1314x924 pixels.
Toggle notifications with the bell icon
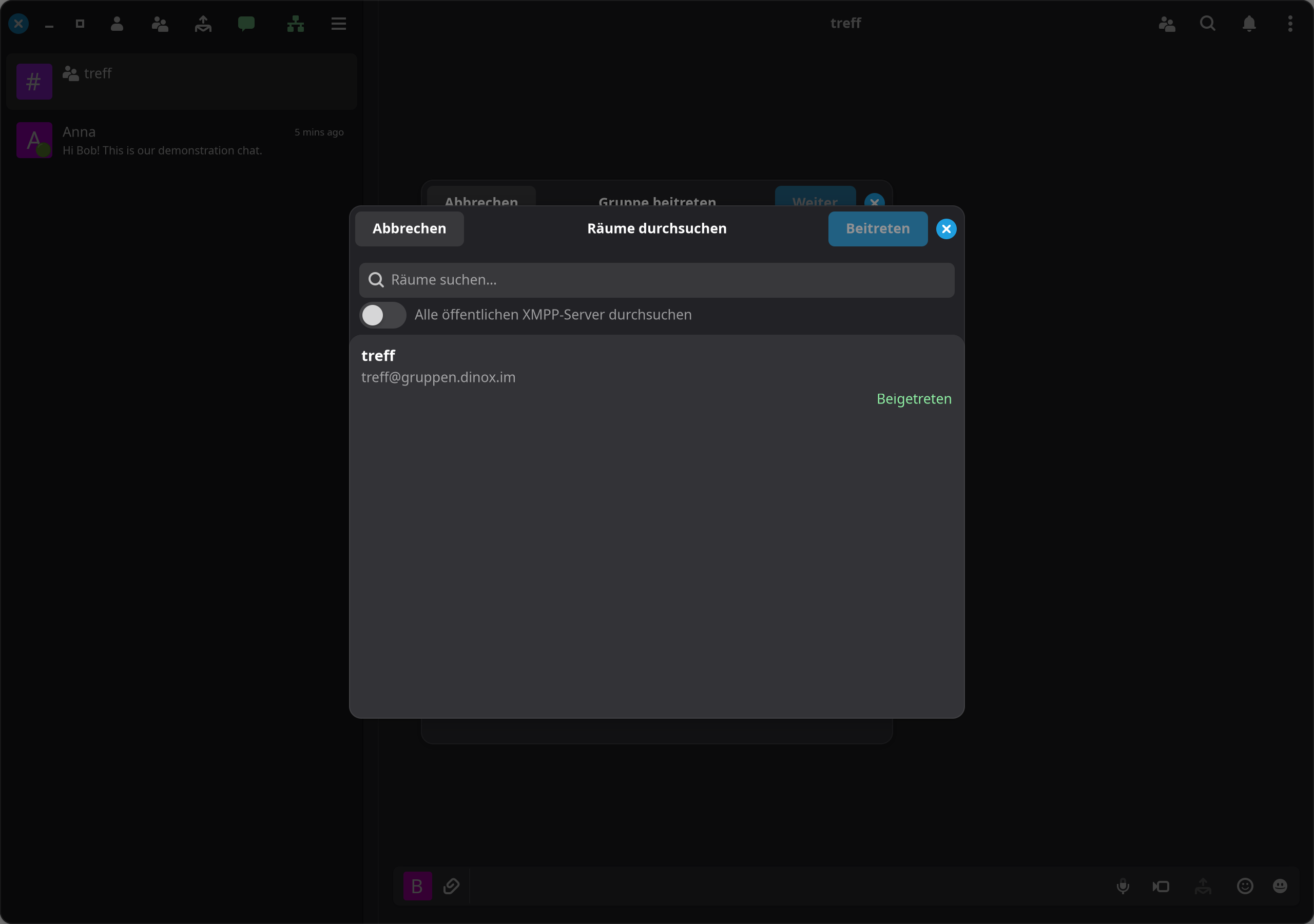pyautogui.click(x=1249, y=24)
